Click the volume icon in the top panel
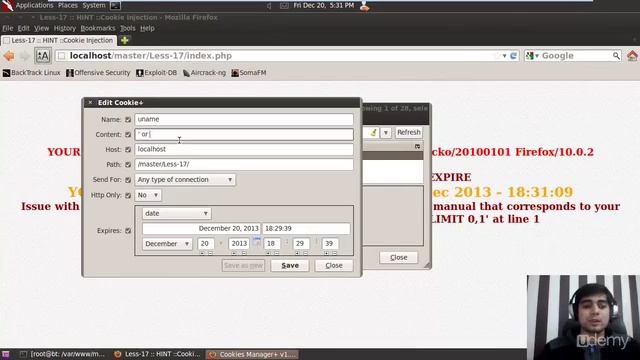 click(x=269, y=6)
